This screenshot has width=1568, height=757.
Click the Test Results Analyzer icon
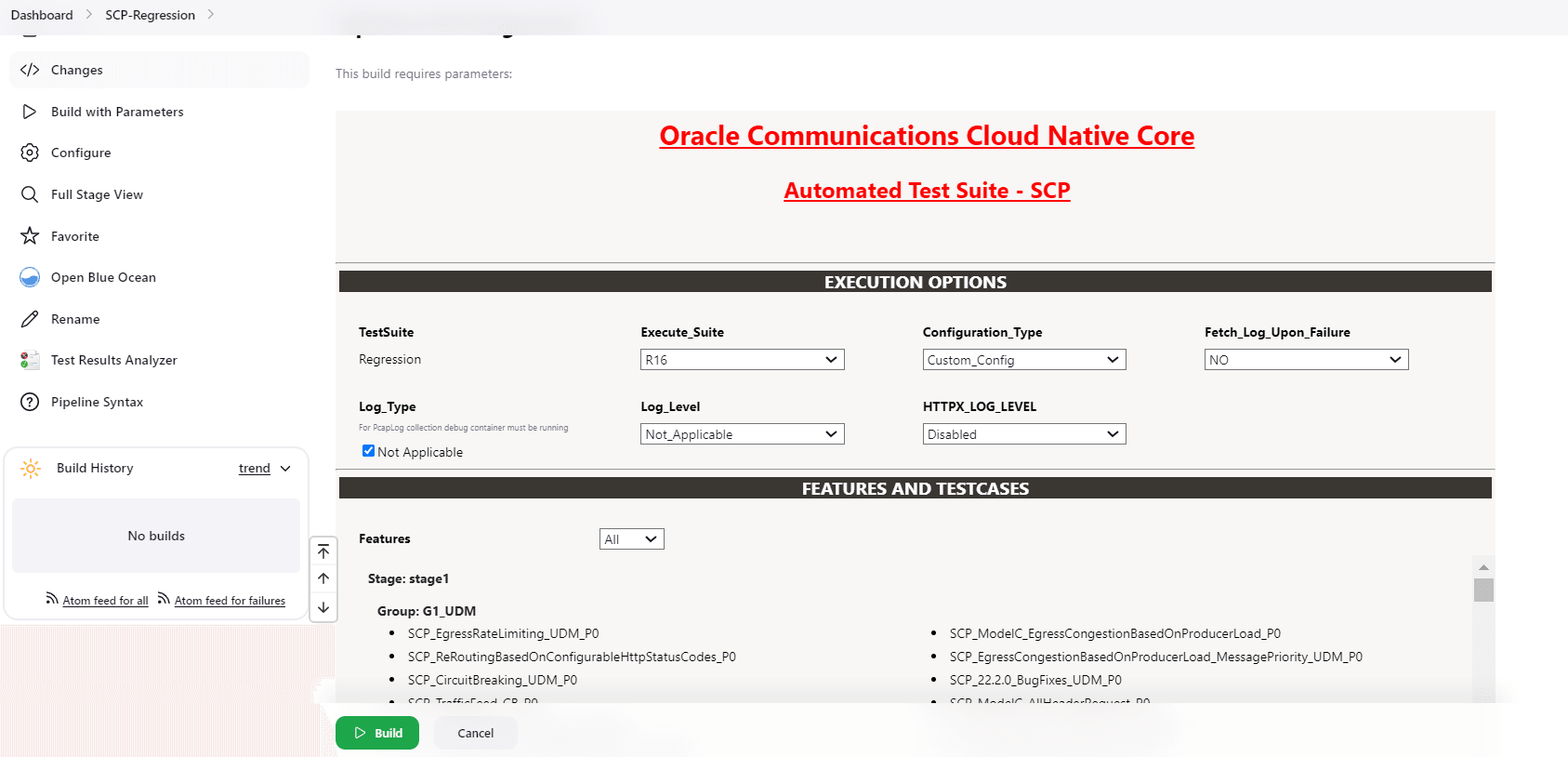tap(30, 360)
